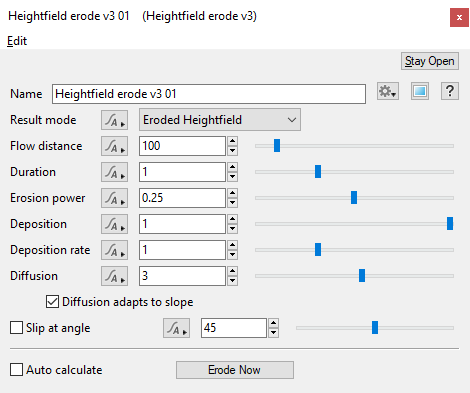The image size is (470, 393).
Task: Click into the Name text field
Action: pos(209,94)
